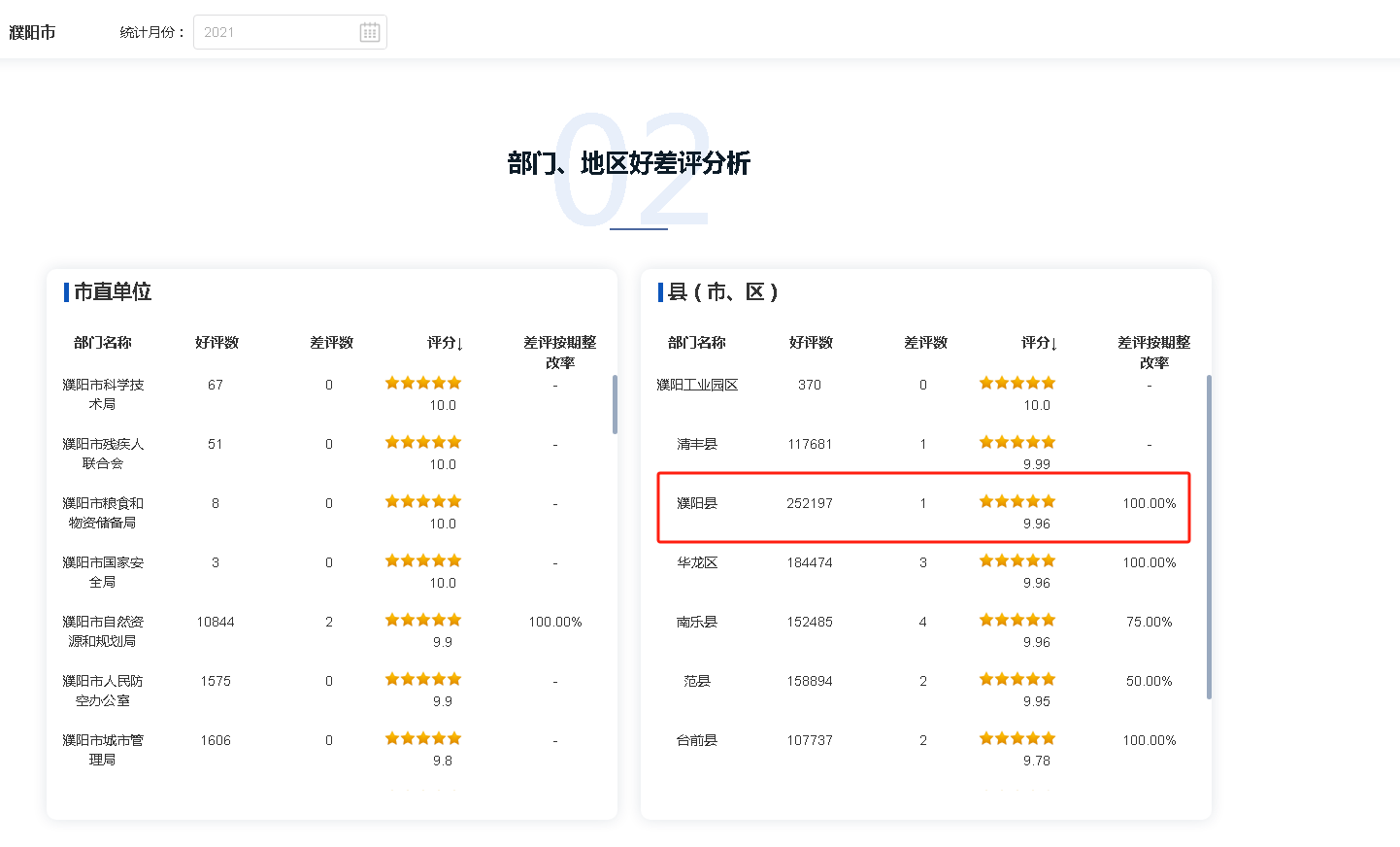Click the 9.99 score for 清丰县
1400x847 pixels.
[x=1037, y=464]
